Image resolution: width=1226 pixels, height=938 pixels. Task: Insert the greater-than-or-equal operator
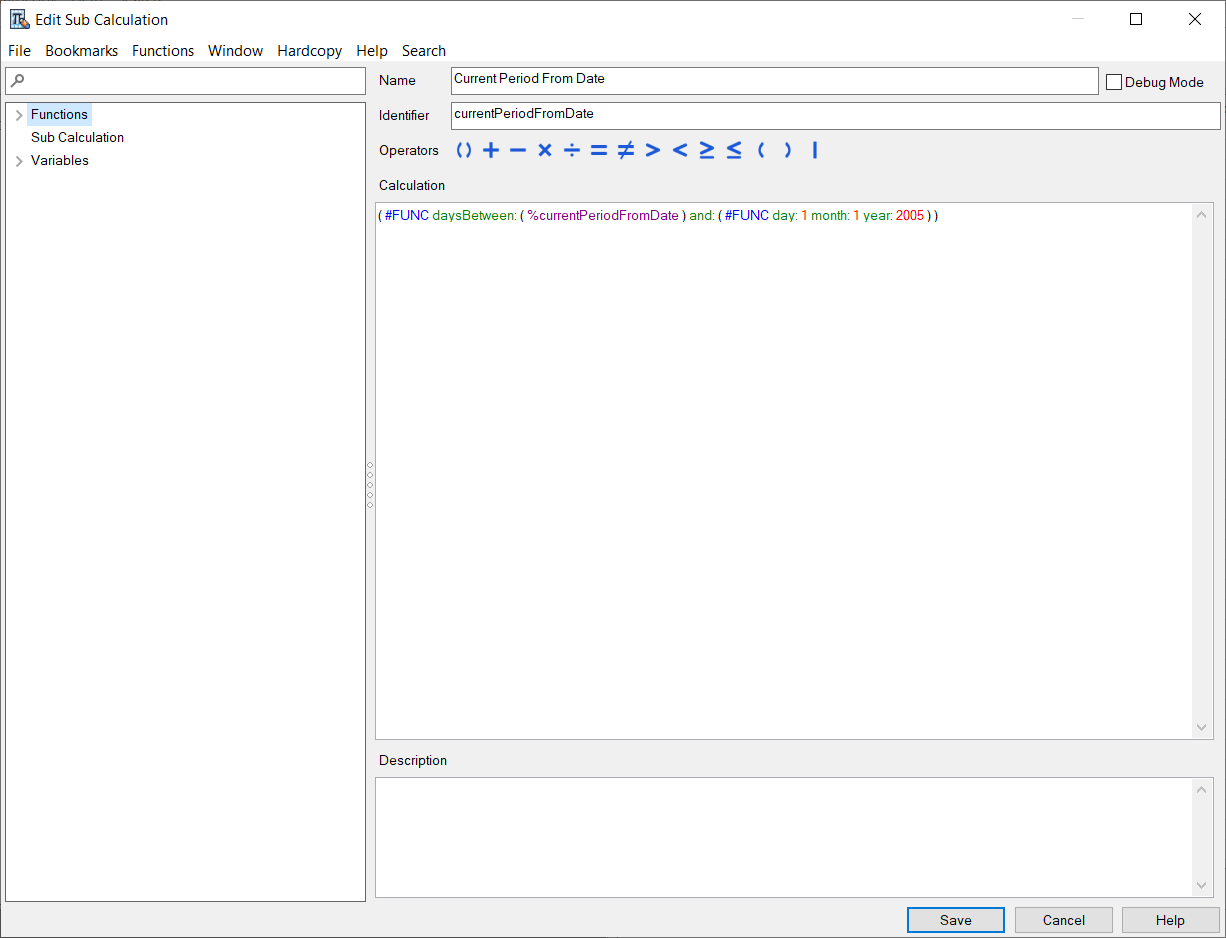pyautogui.click(x=707, y=150)
